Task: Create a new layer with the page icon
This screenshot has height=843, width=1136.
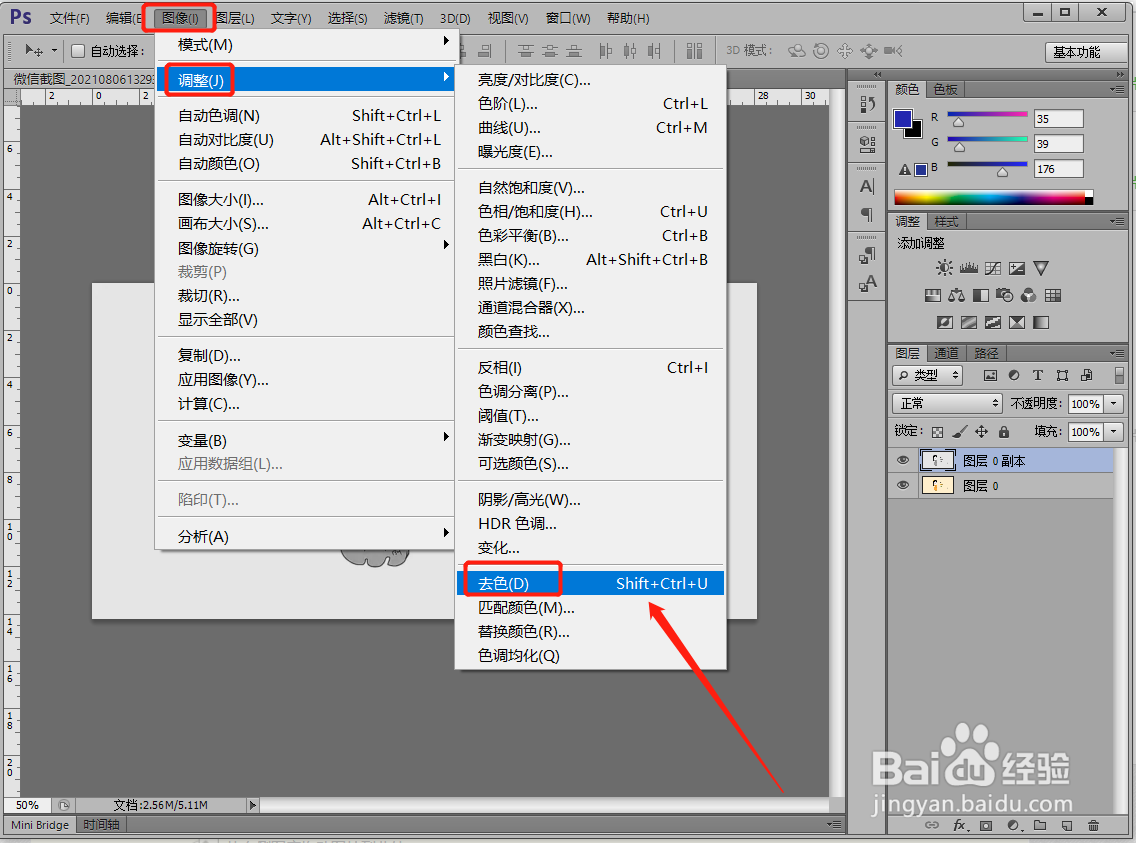Action: click(x=1066, y=826)
